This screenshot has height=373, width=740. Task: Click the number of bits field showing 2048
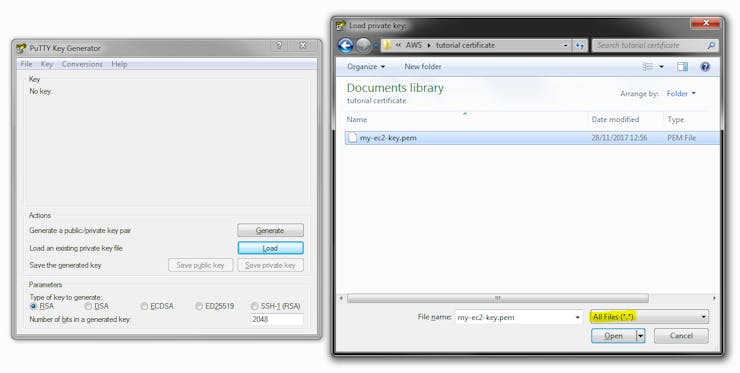[x=277, y=320]
